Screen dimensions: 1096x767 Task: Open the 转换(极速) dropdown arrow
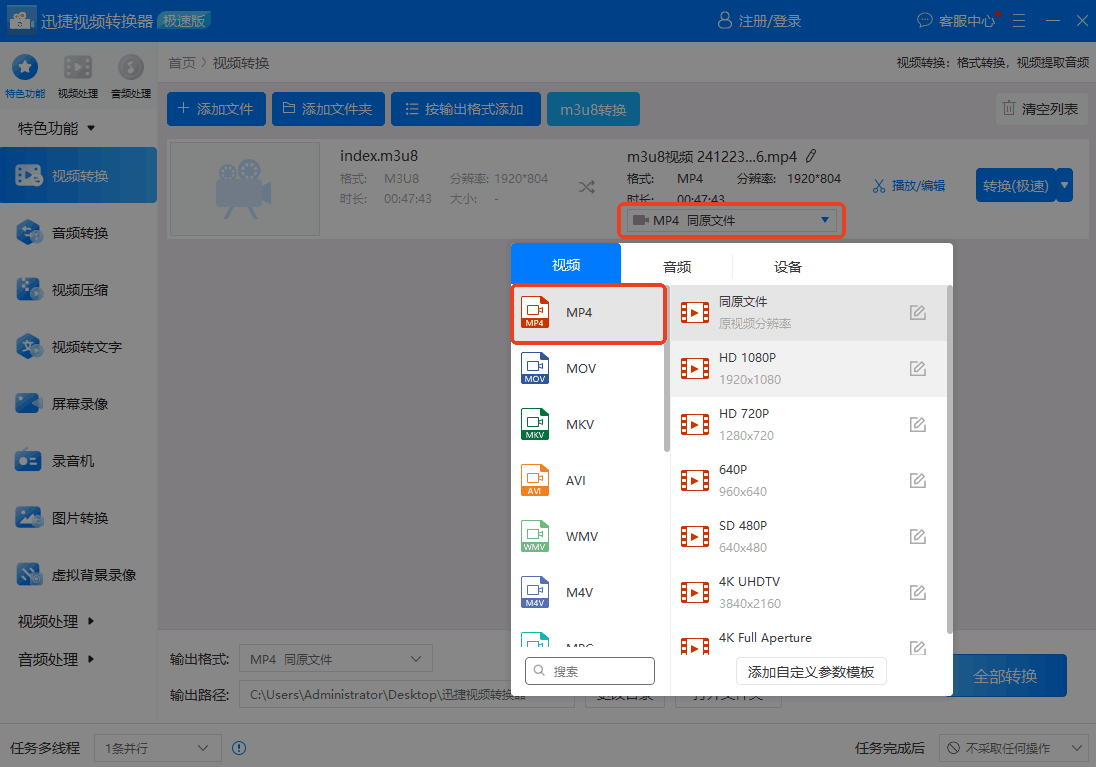(x=1063, y=185)
